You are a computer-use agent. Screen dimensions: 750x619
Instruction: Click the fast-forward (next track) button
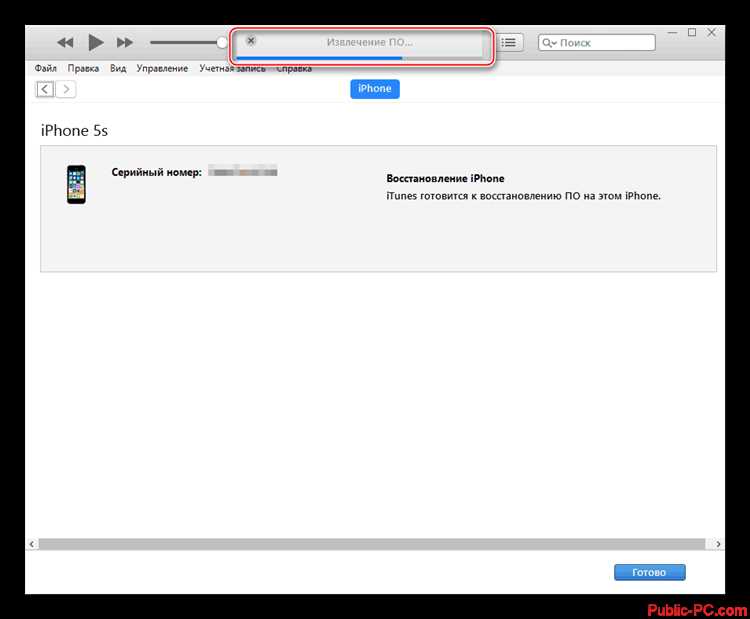(125, 42)
